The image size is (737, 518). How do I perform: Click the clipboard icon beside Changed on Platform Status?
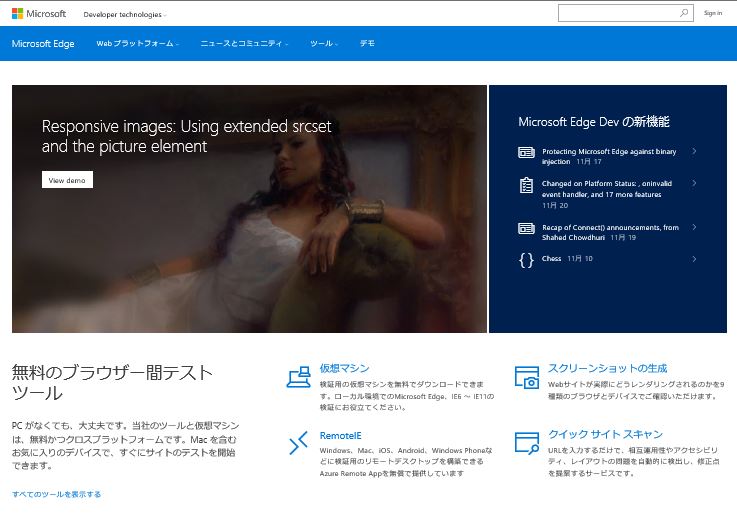(526, 185)
